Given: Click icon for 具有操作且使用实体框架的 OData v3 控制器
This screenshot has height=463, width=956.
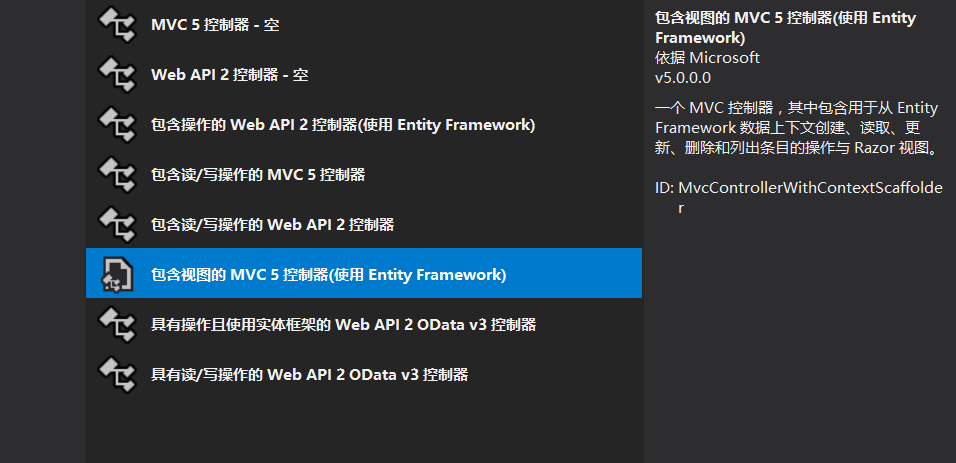Looking at the screenshot, I should 116,324.
